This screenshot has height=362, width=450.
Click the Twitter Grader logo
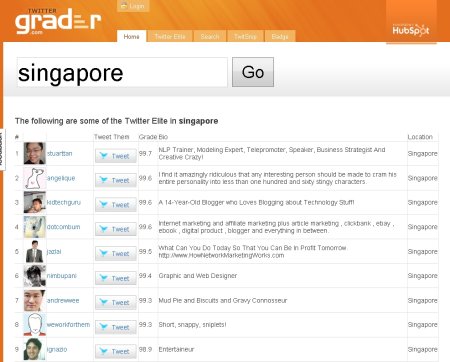point(58,21)
